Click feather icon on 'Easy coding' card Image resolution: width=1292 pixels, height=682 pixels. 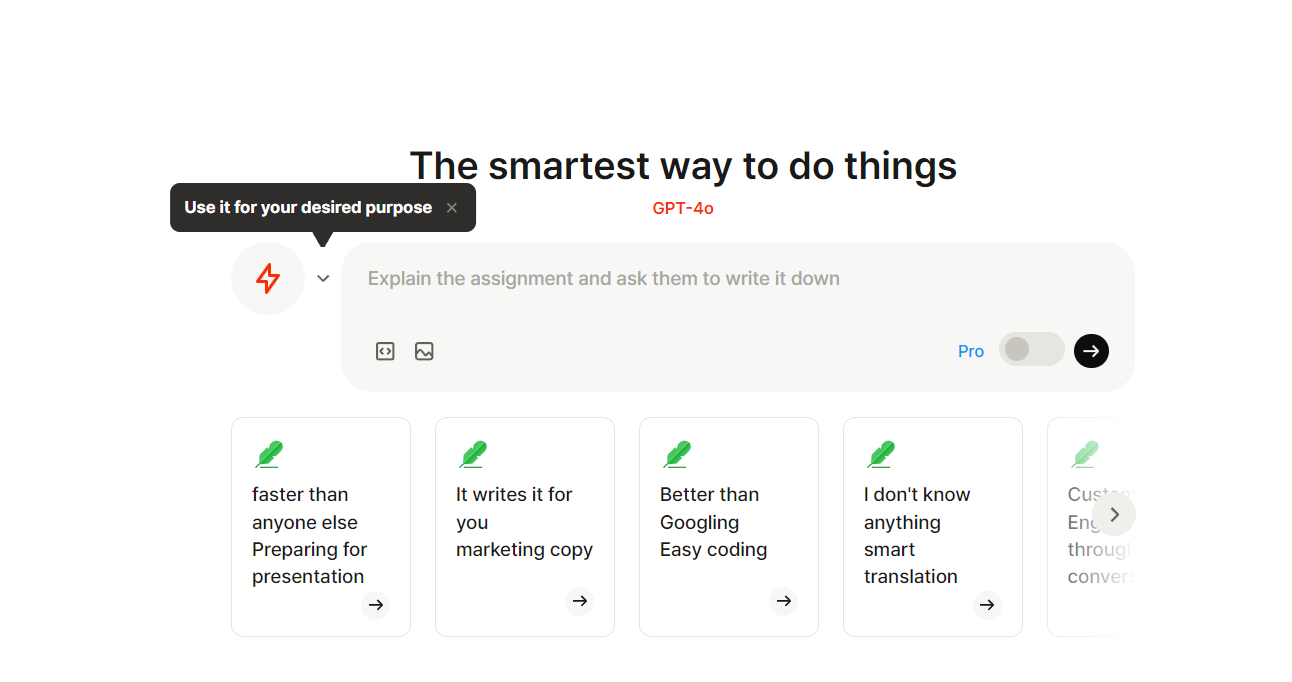pos(677,455)
